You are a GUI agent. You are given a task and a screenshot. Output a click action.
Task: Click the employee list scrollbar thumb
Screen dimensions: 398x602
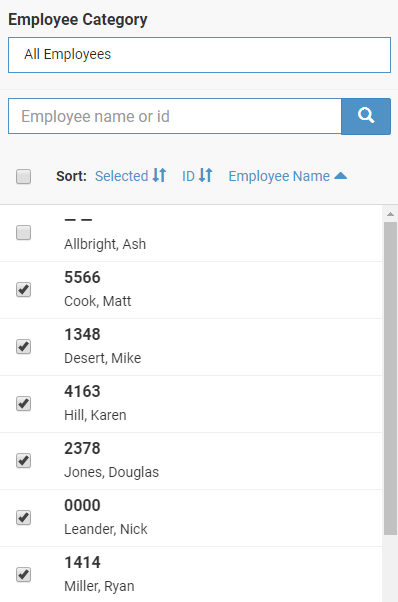(x=390, y=378)
